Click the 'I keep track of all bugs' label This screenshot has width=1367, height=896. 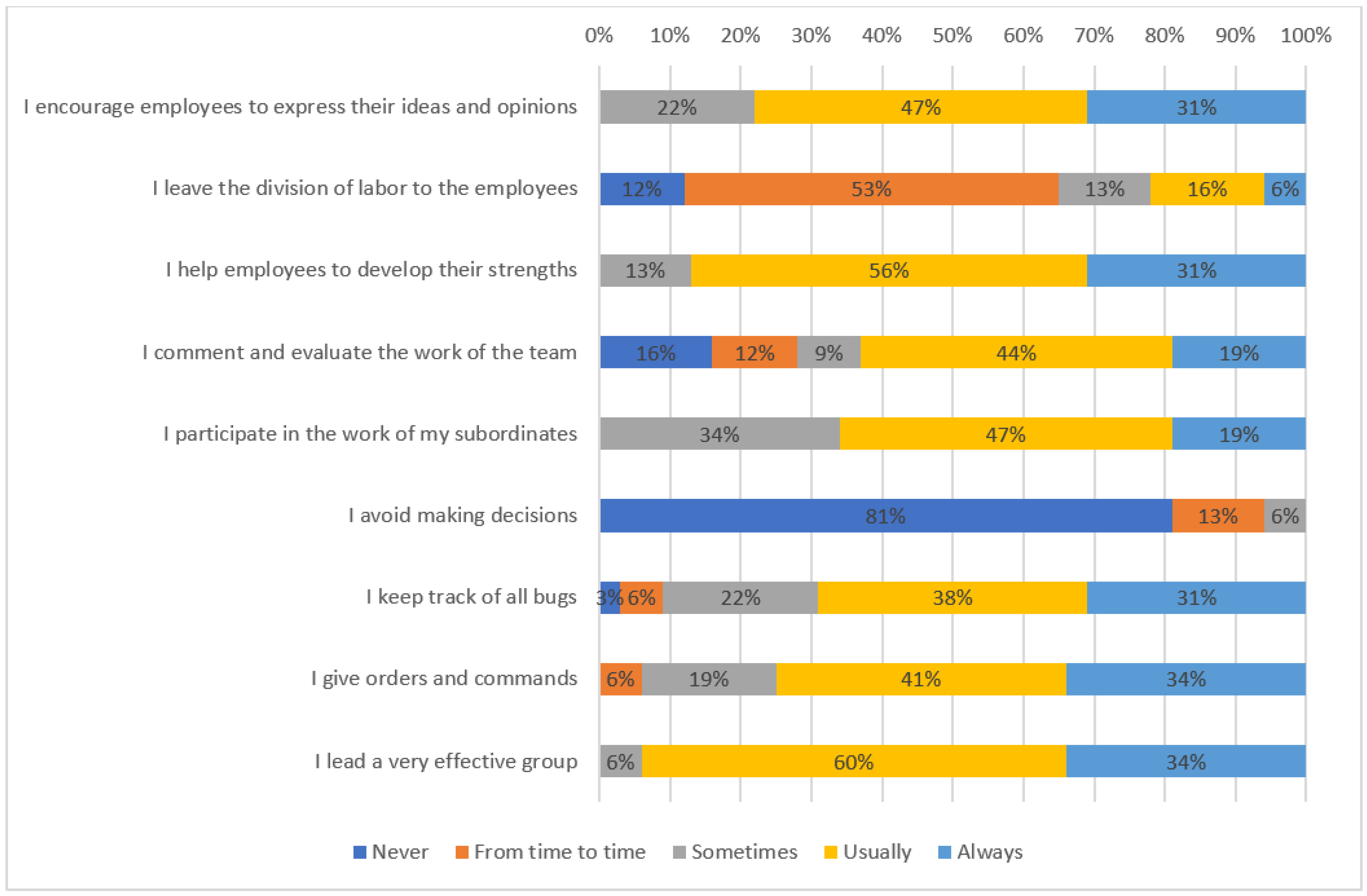472,597
